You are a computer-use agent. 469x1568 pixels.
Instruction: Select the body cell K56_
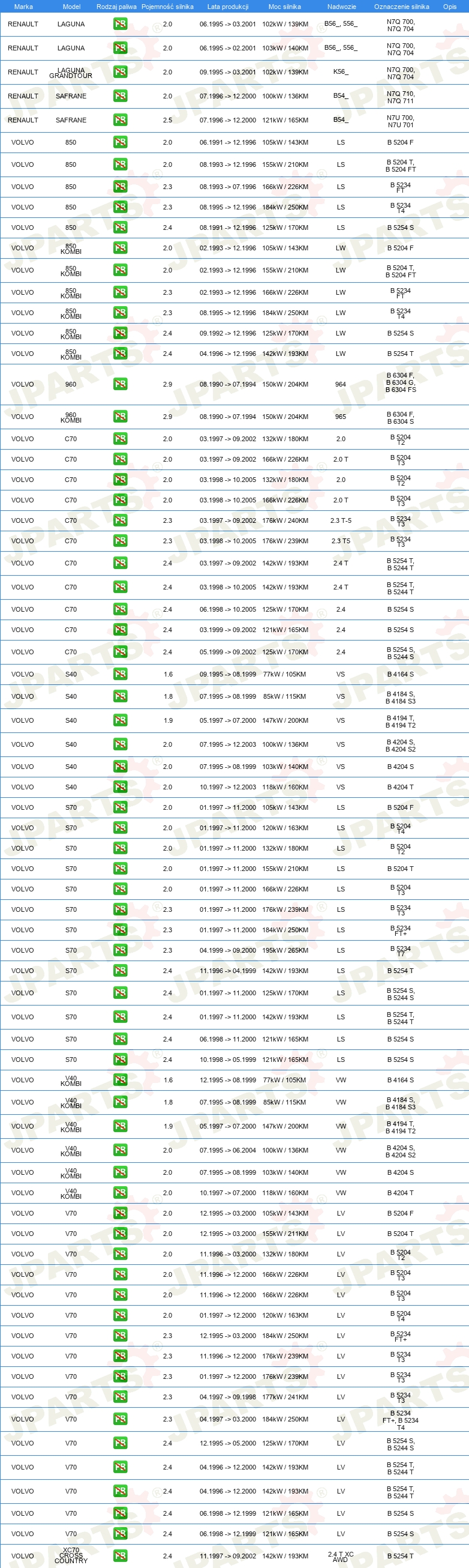pos(341,72)
